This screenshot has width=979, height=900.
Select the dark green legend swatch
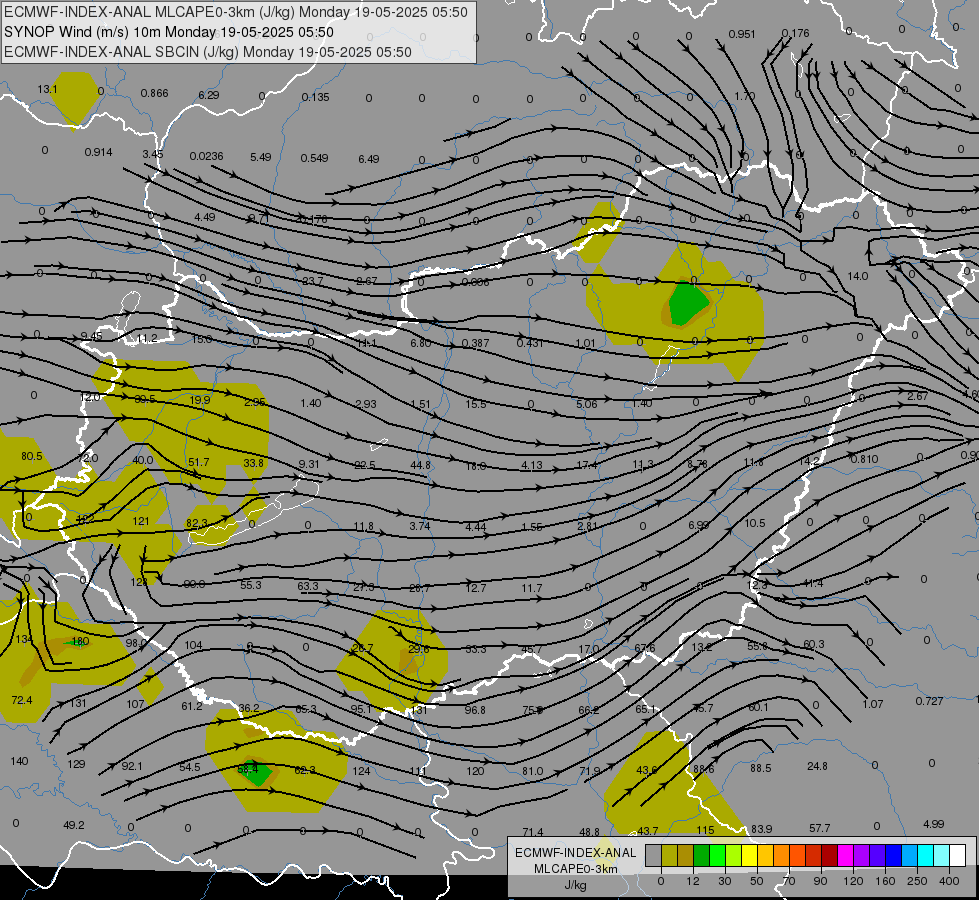pos(702,855)
